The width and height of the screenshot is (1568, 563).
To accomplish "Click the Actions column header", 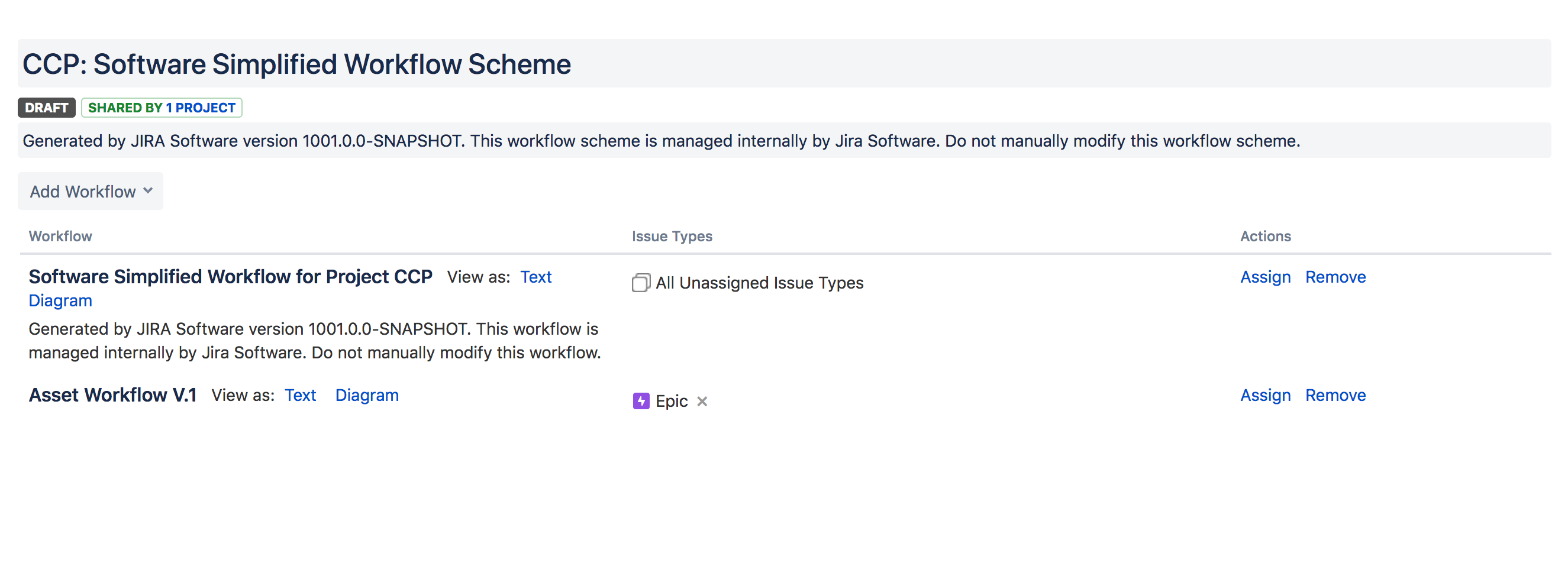I will [1265, 236].
